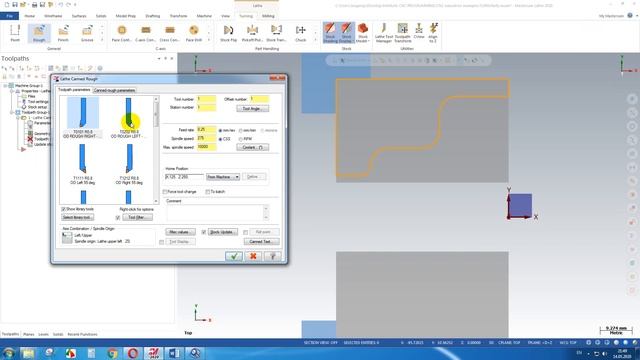This screenshot has width=640, height=360.
Task: Open the From Machine home position dropdown
Action: point(223,177)
